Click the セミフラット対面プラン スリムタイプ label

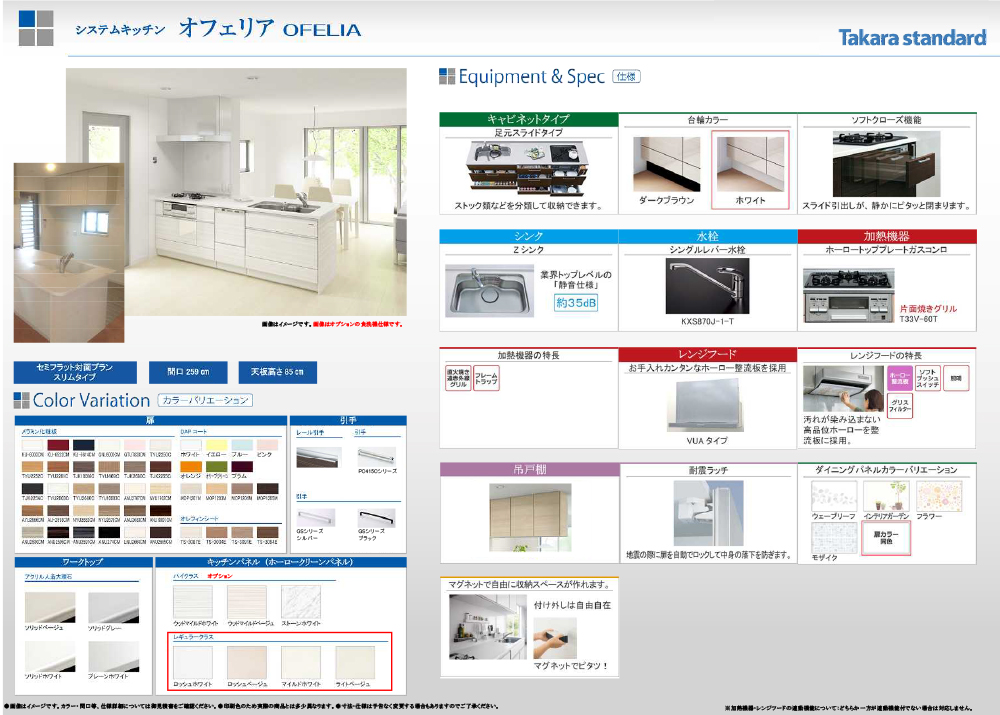coord(75,372)
